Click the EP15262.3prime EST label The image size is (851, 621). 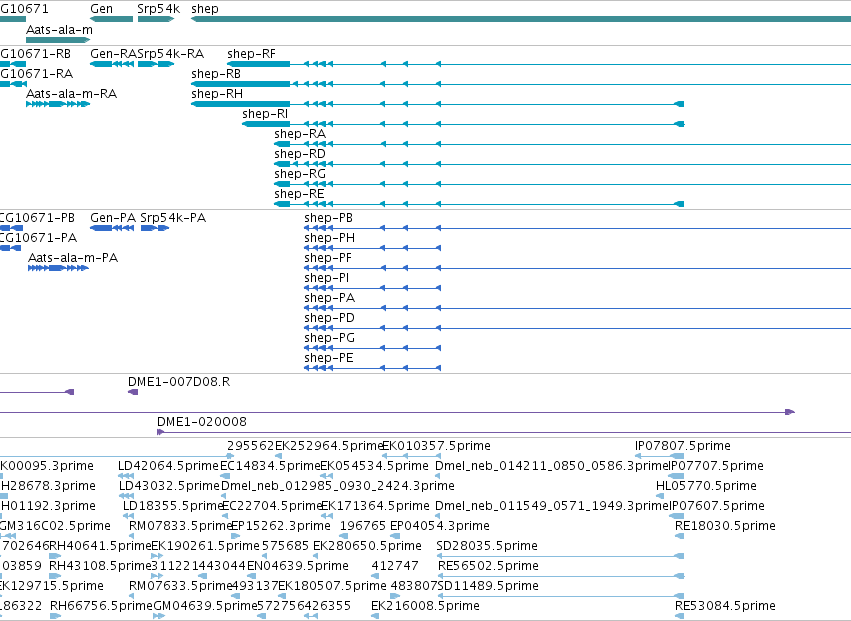[281, 527]
